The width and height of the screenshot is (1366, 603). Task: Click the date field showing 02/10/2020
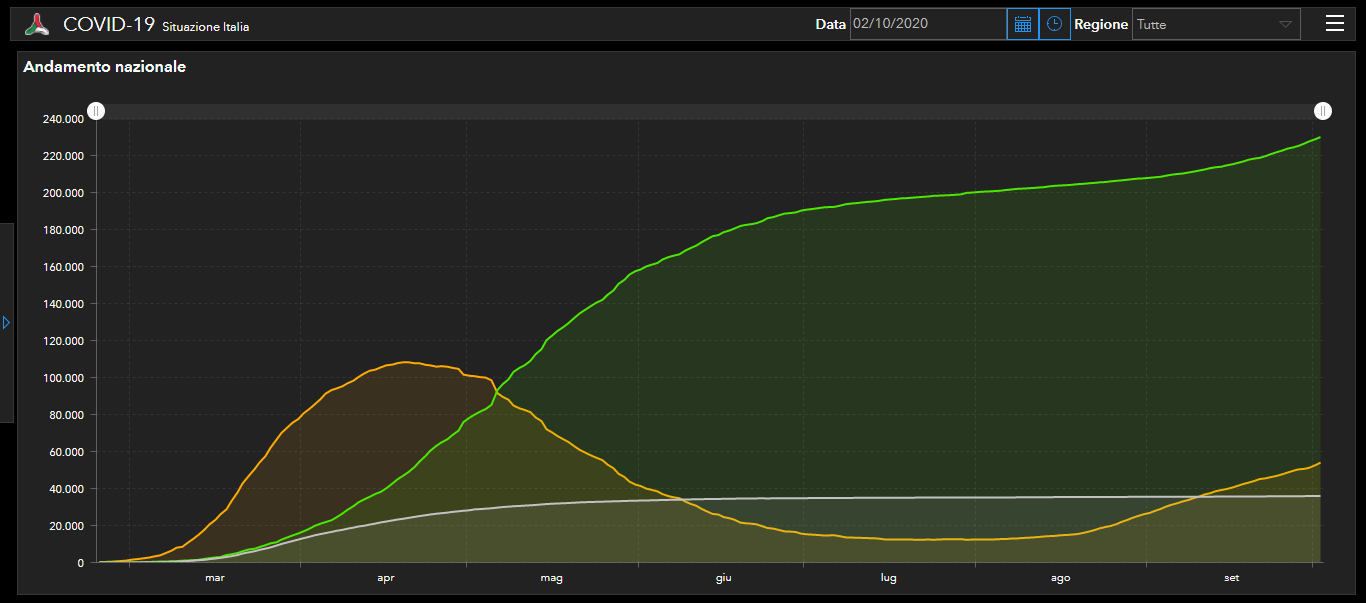[x=927, y=24]
